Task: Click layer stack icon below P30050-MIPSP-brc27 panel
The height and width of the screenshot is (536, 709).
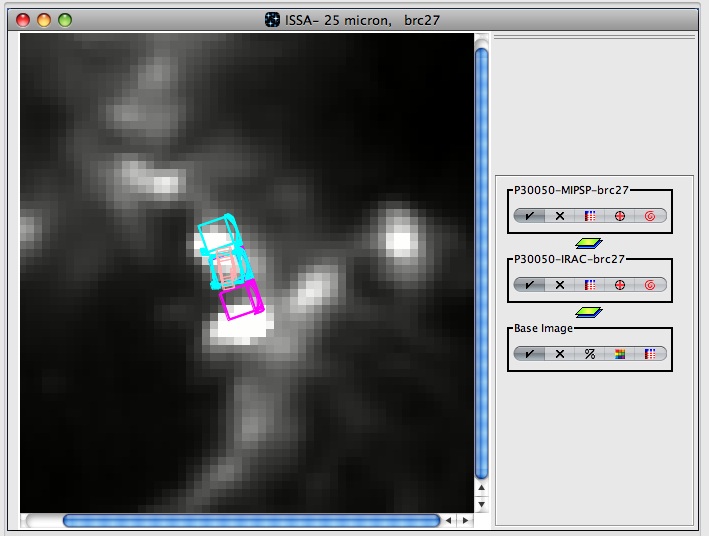Action: (x=589, y=242)
